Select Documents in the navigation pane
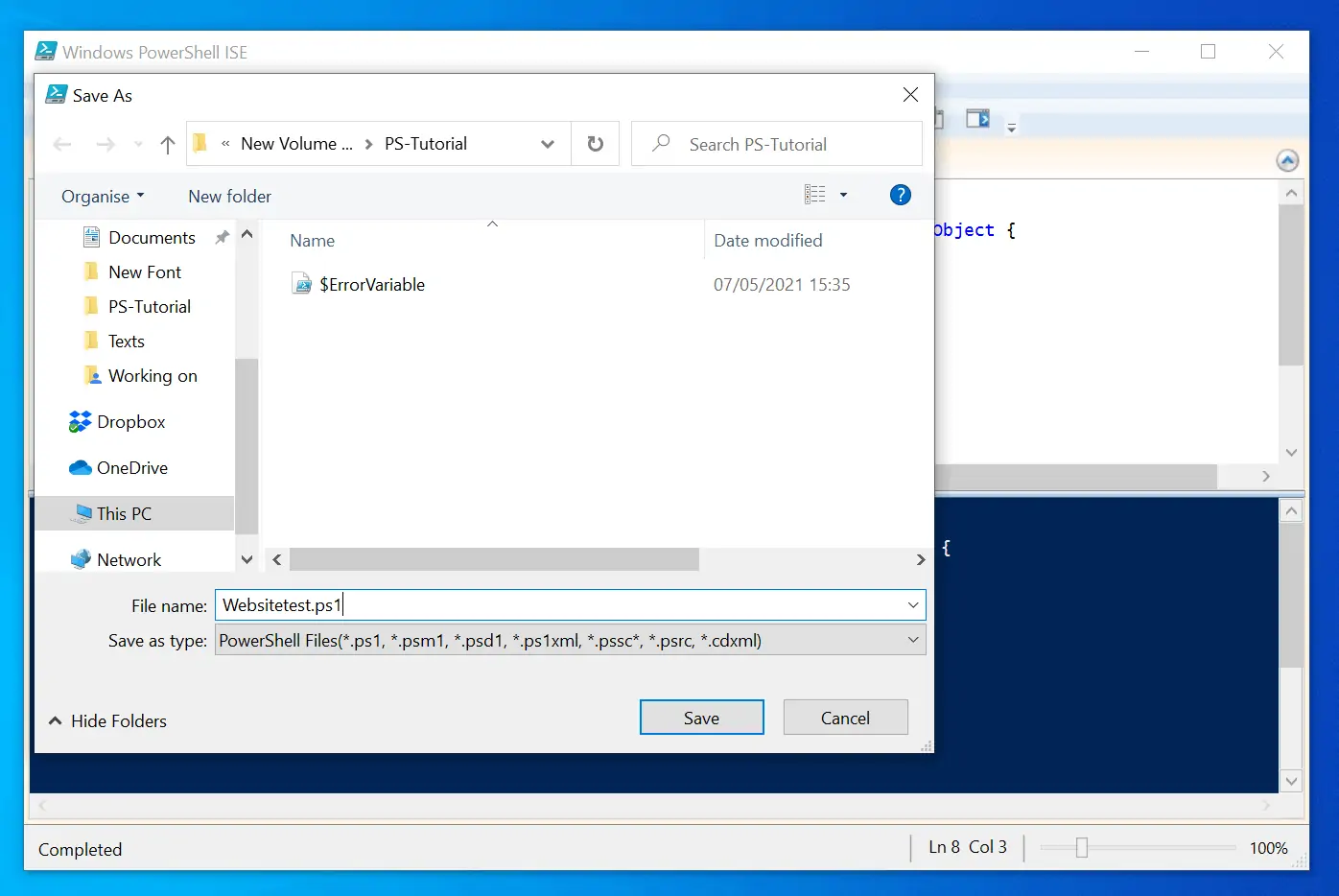 152,237
